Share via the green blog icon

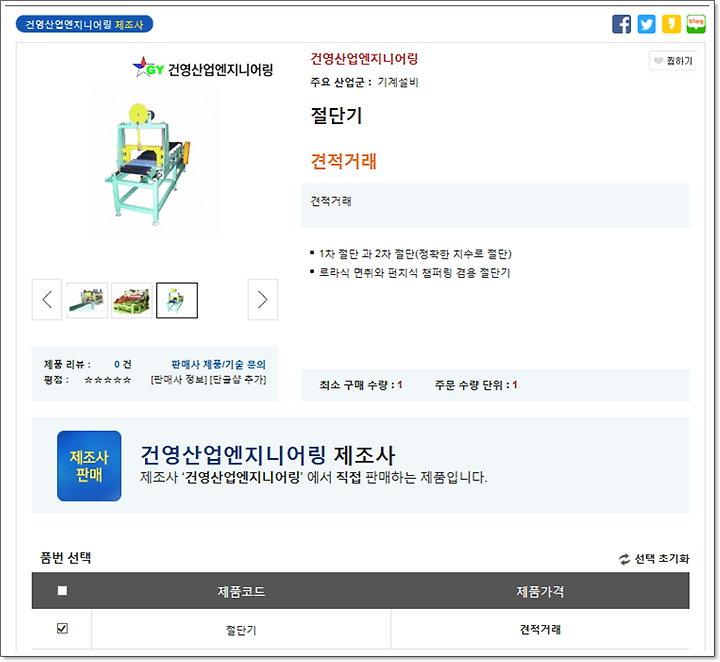pos(696,24)
